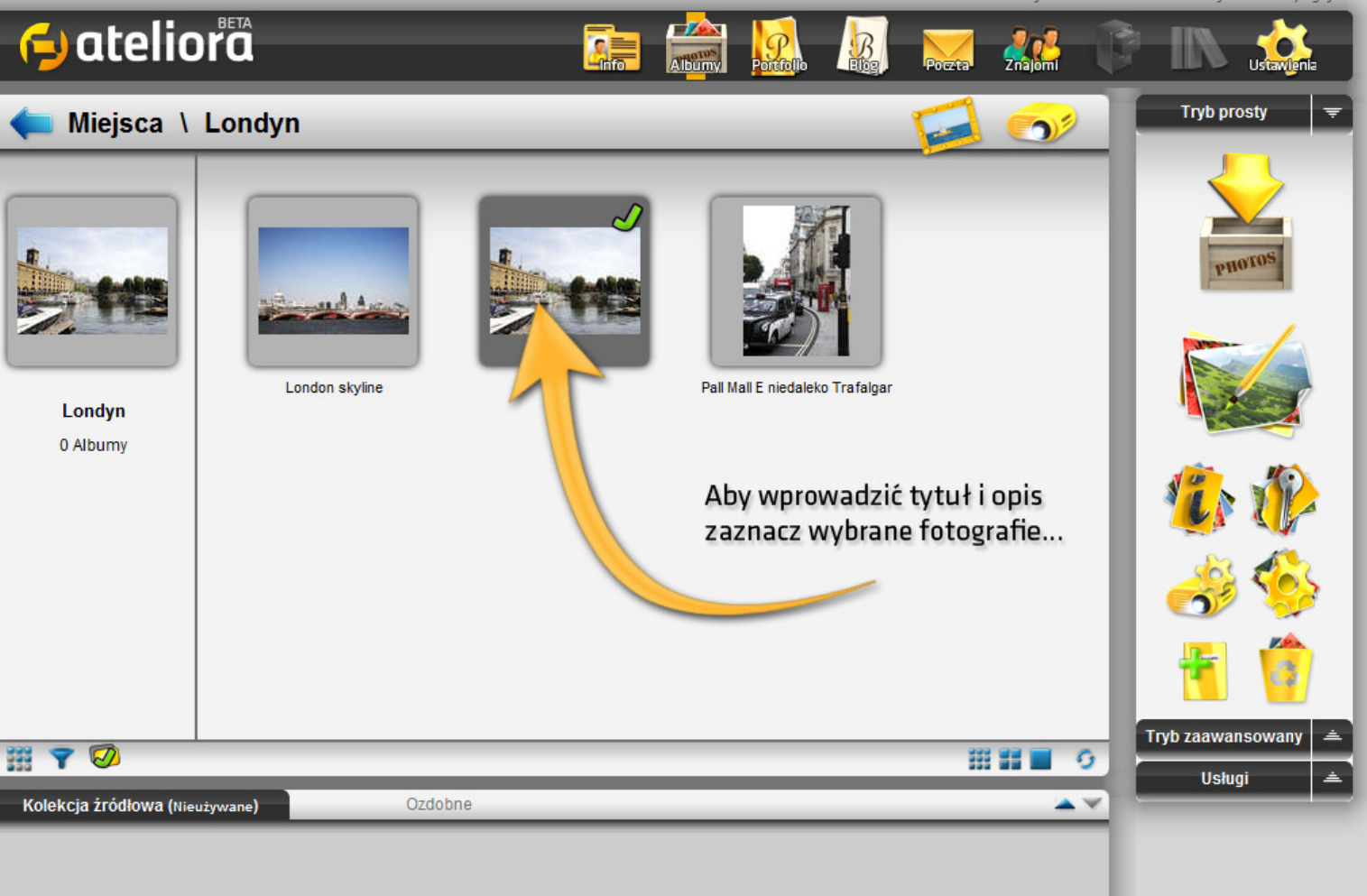Image resolution: width=1367 pixels, height=896 pixels.
Task: Open Usługi panel header
Action: click(x=1224, y=778)
